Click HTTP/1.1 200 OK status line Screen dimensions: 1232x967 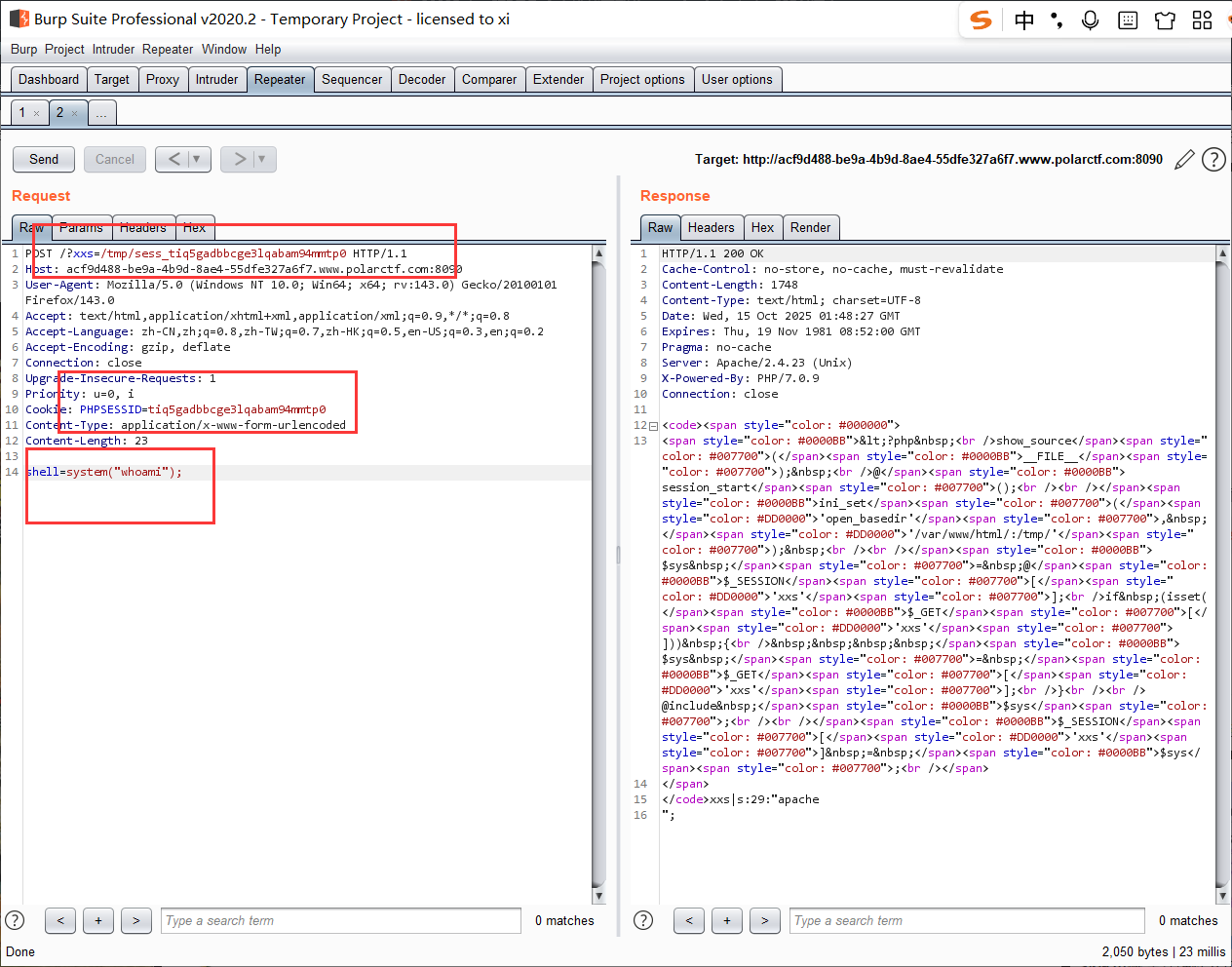pos(712,253)
